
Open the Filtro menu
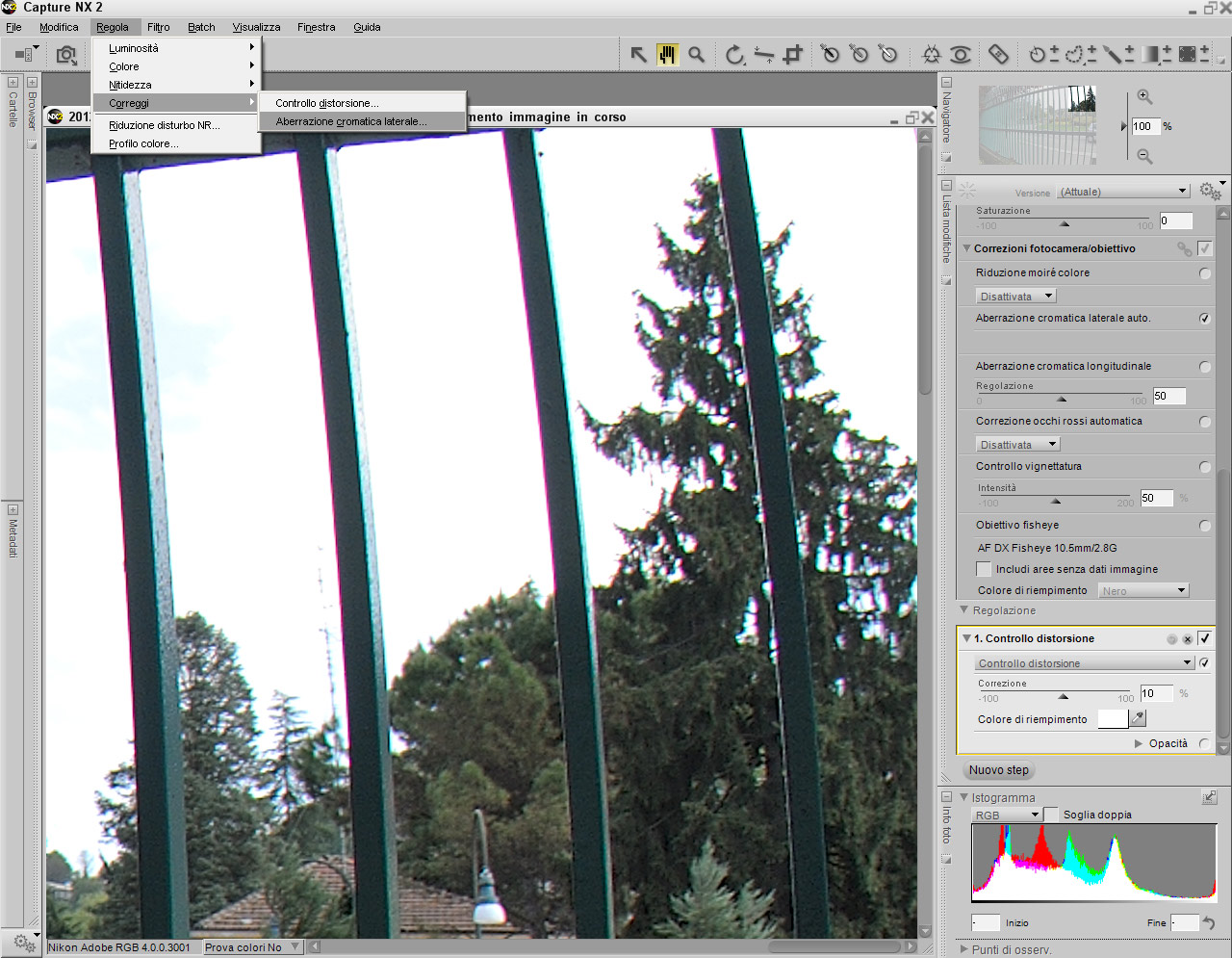pos(159,27)
